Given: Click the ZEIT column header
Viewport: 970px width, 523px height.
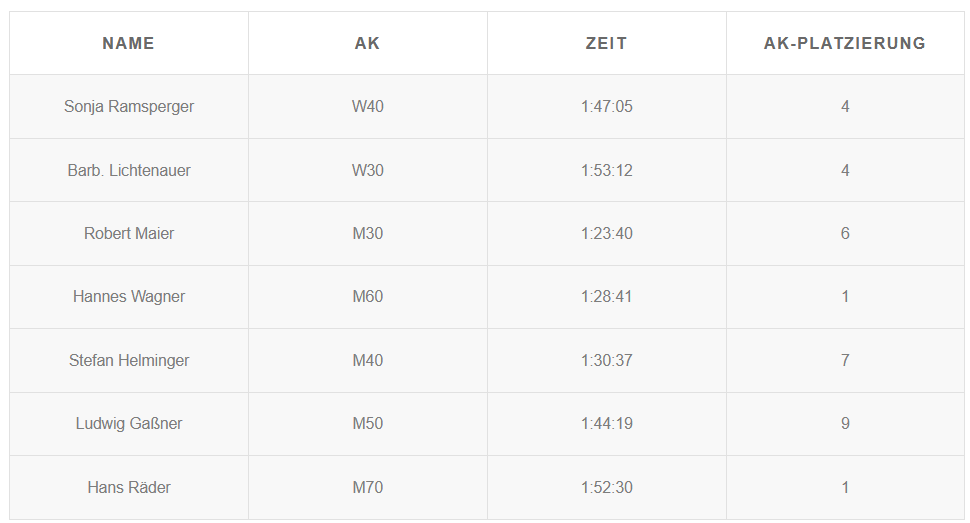Looking at the screenshot, I should 607,43.
